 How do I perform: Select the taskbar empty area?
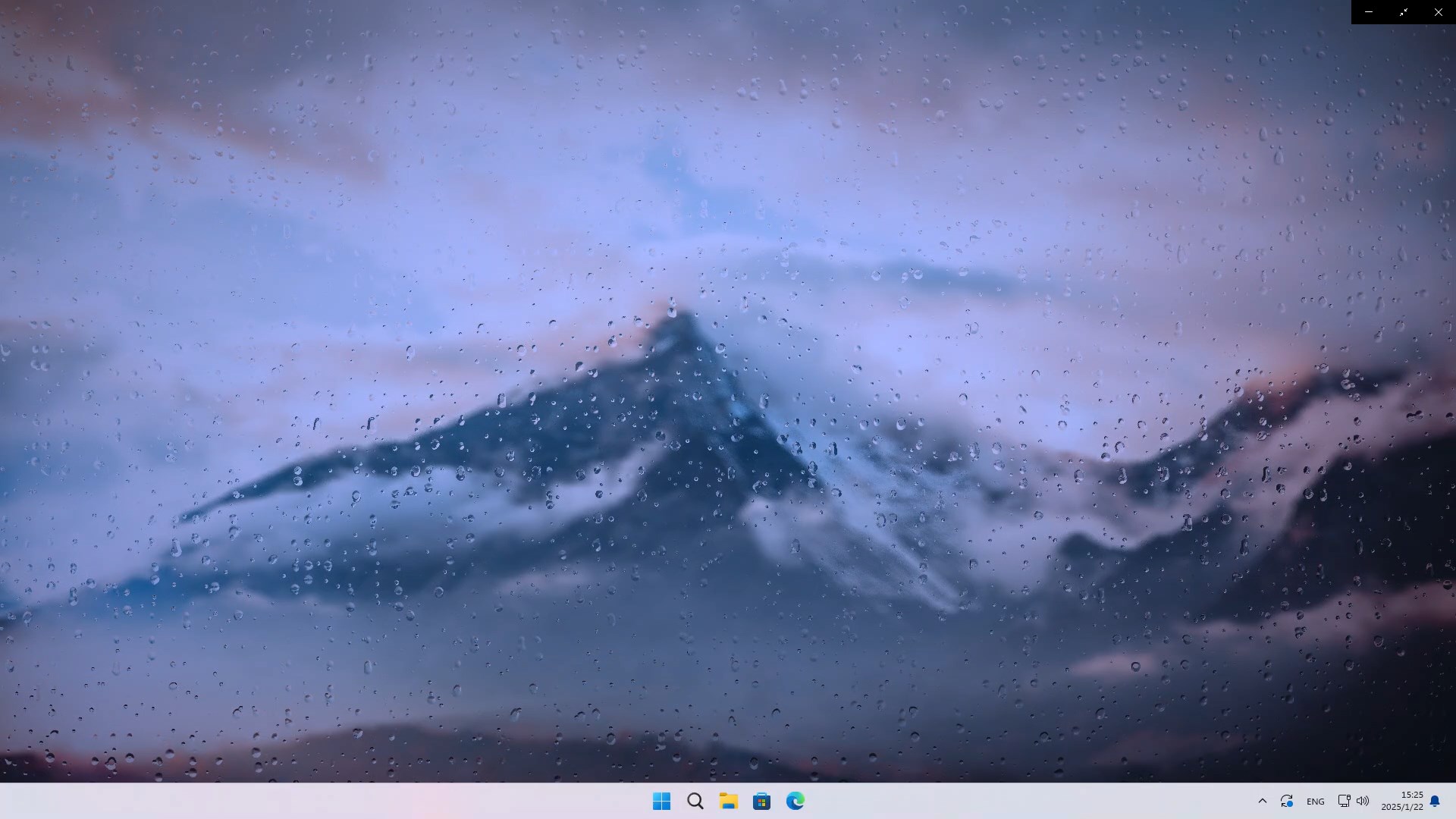click(303, 801)
